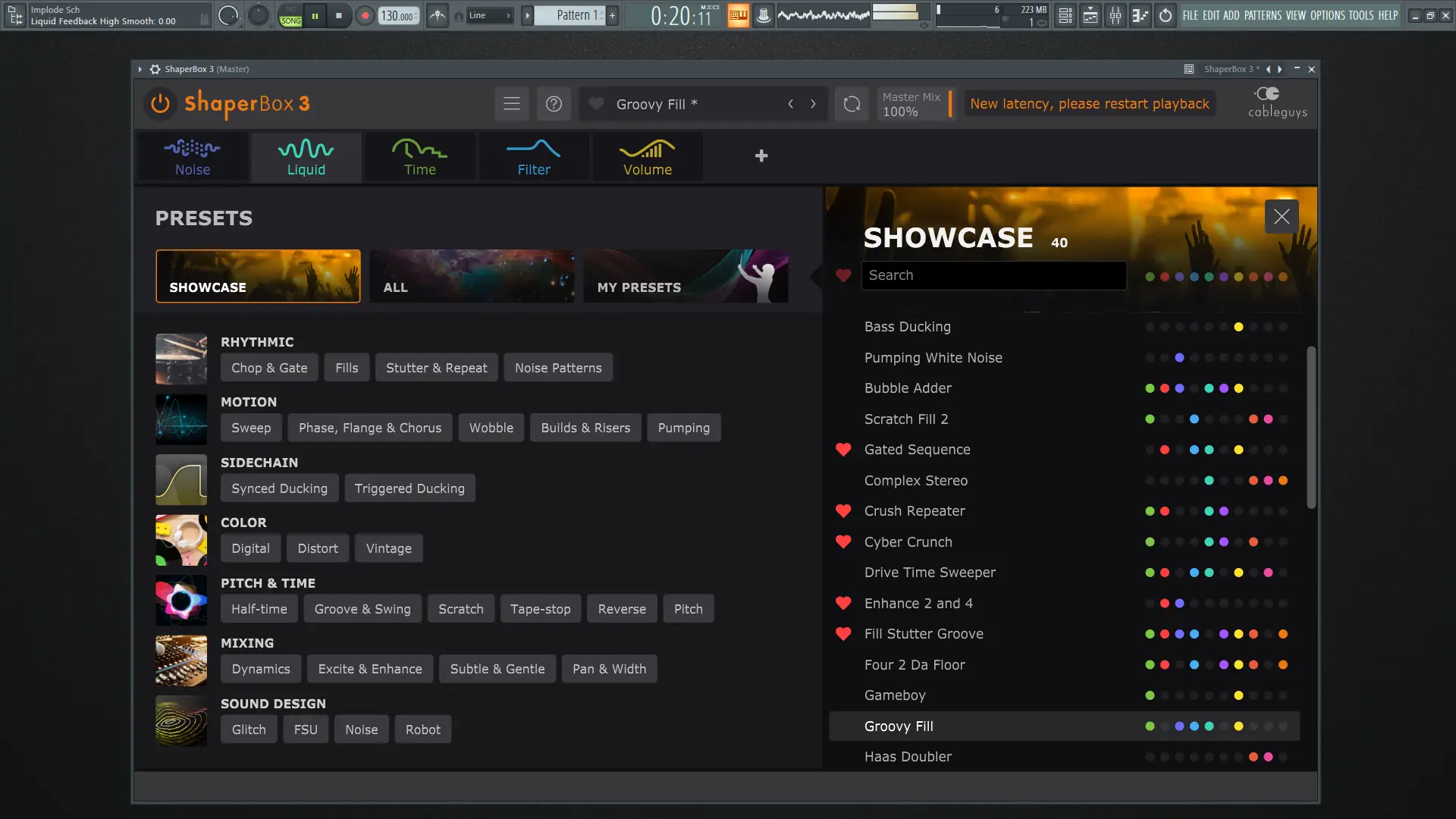Viewport: 1456px width, 819px height.
Task: Click the next-preset arrow in ShaperBox
Action: (x=814, y=104)
